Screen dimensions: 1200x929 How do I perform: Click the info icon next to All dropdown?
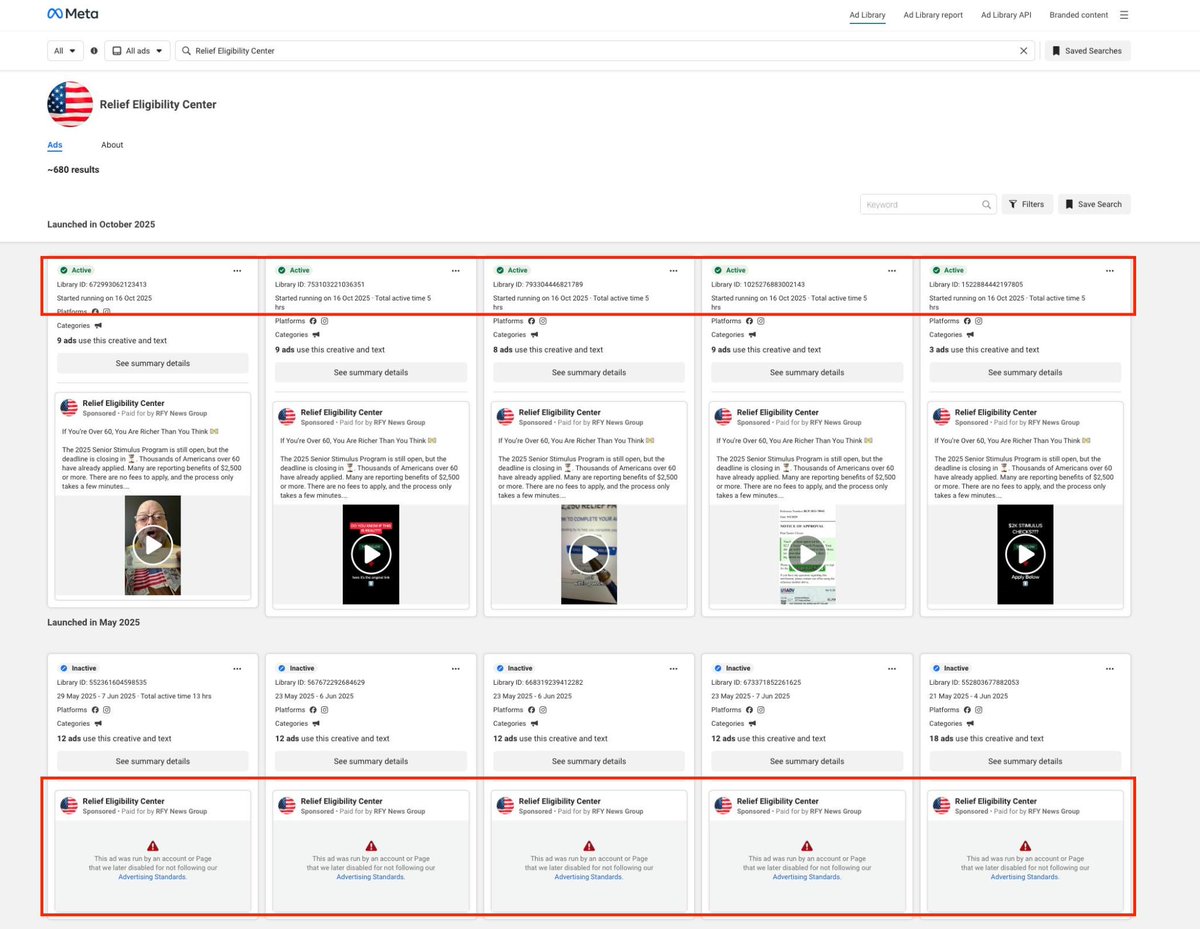point(94,50)
